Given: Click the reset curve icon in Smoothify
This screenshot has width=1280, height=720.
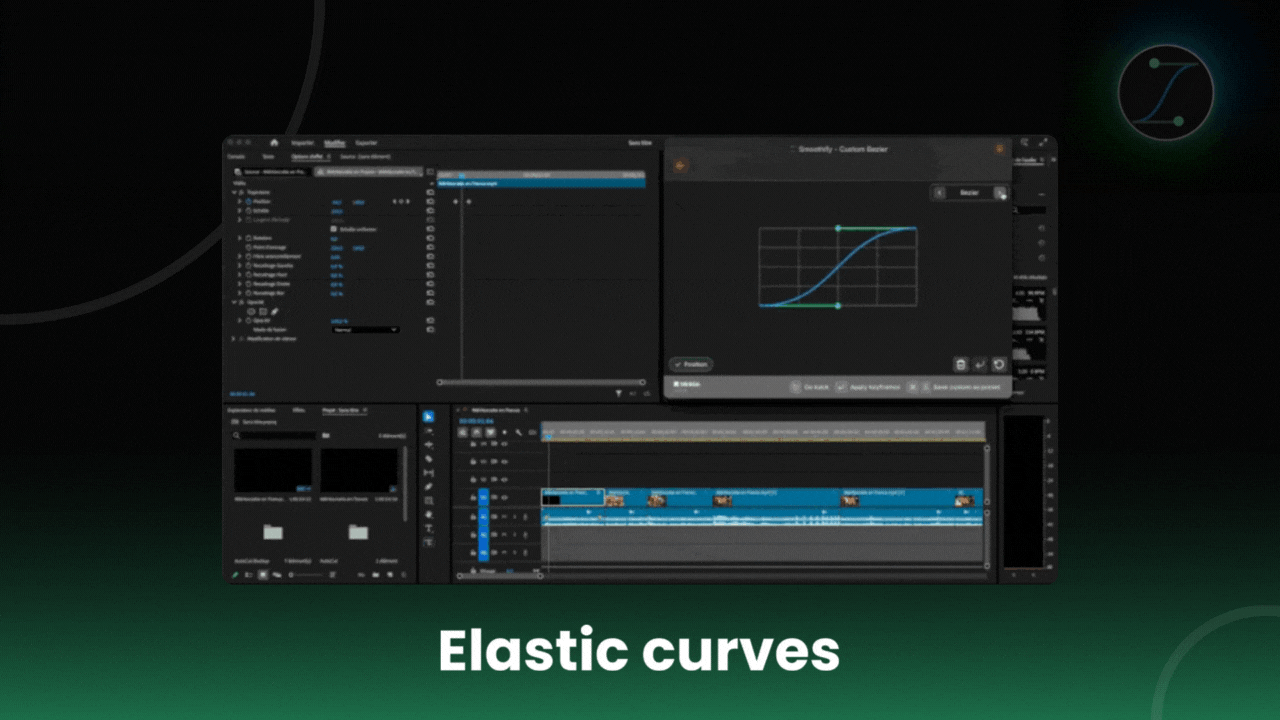Looking at the screenshot, I should click(x=999, y=365).
